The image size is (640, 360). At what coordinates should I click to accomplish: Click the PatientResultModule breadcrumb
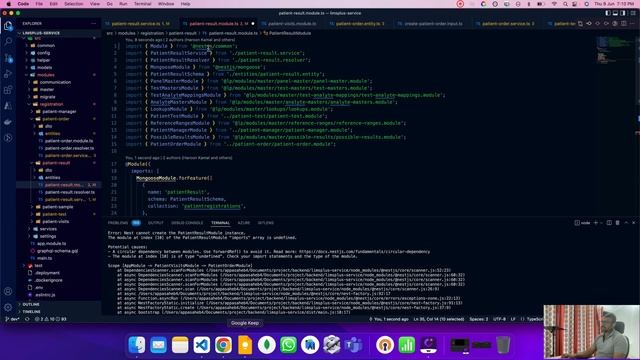(290, 33)
